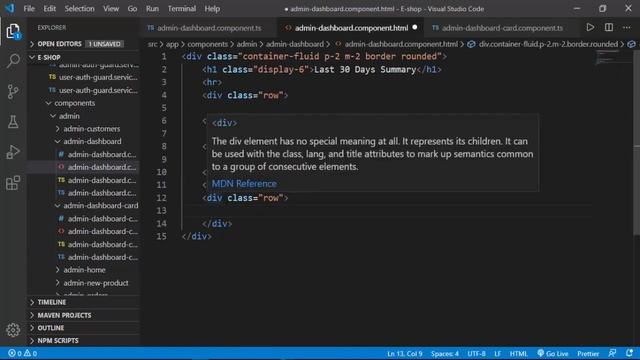The width and height of the screenshot is (640, 360).
Task: Click HTML language mode in status bar
Action: tap(518, 353)
